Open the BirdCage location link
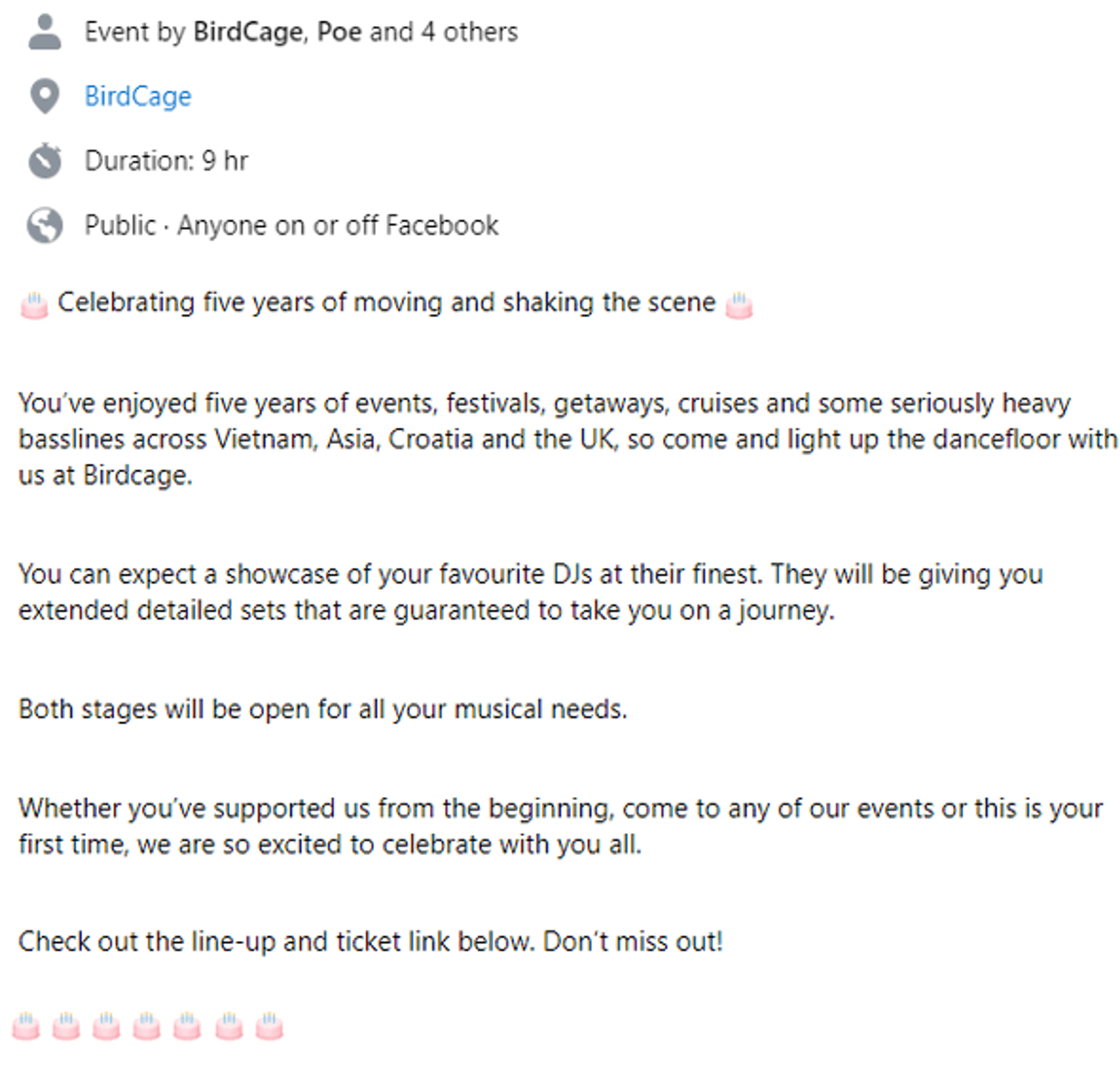 pyautogui.click(x=138, y=96)
